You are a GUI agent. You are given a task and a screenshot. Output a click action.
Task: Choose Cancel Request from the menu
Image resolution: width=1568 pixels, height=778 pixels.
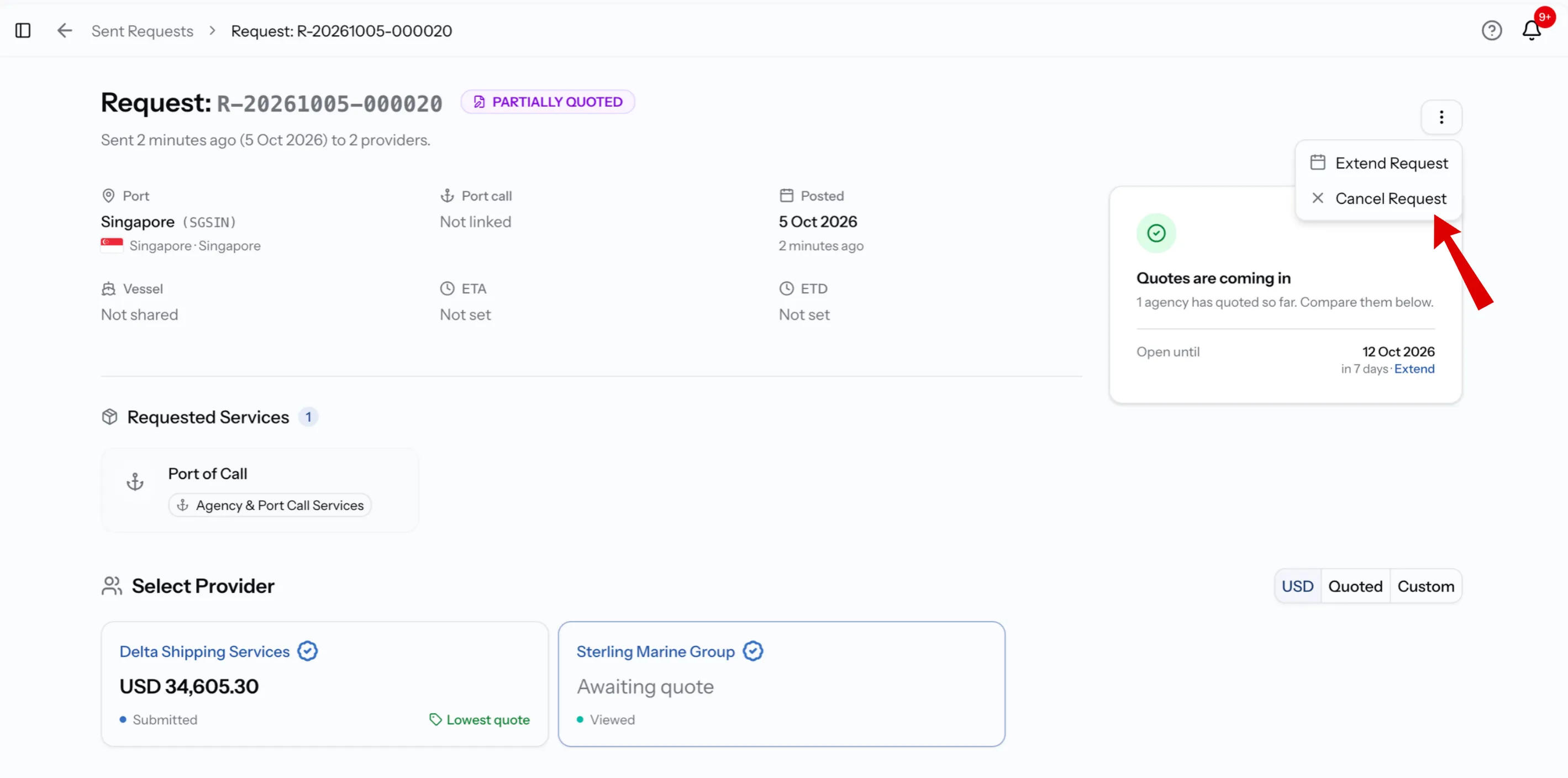click(x=1378, y=198)
